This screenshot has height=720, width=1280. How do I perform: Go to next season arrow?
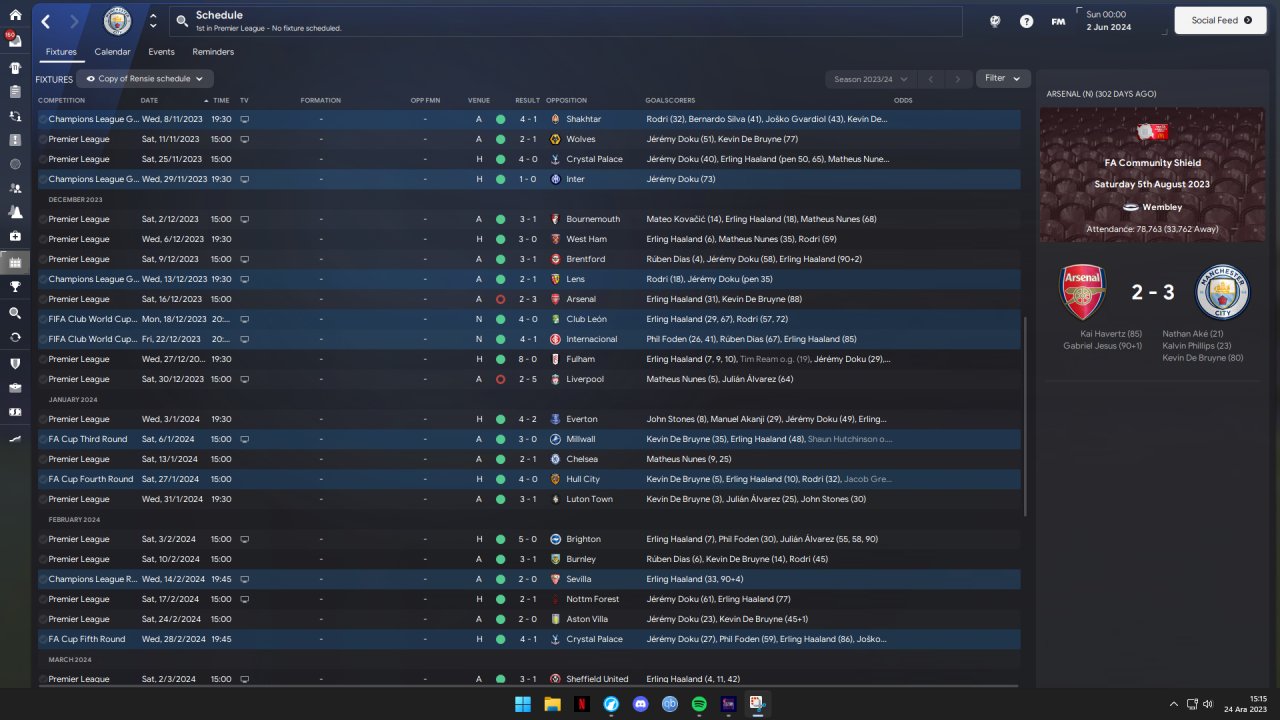point(958,79)
